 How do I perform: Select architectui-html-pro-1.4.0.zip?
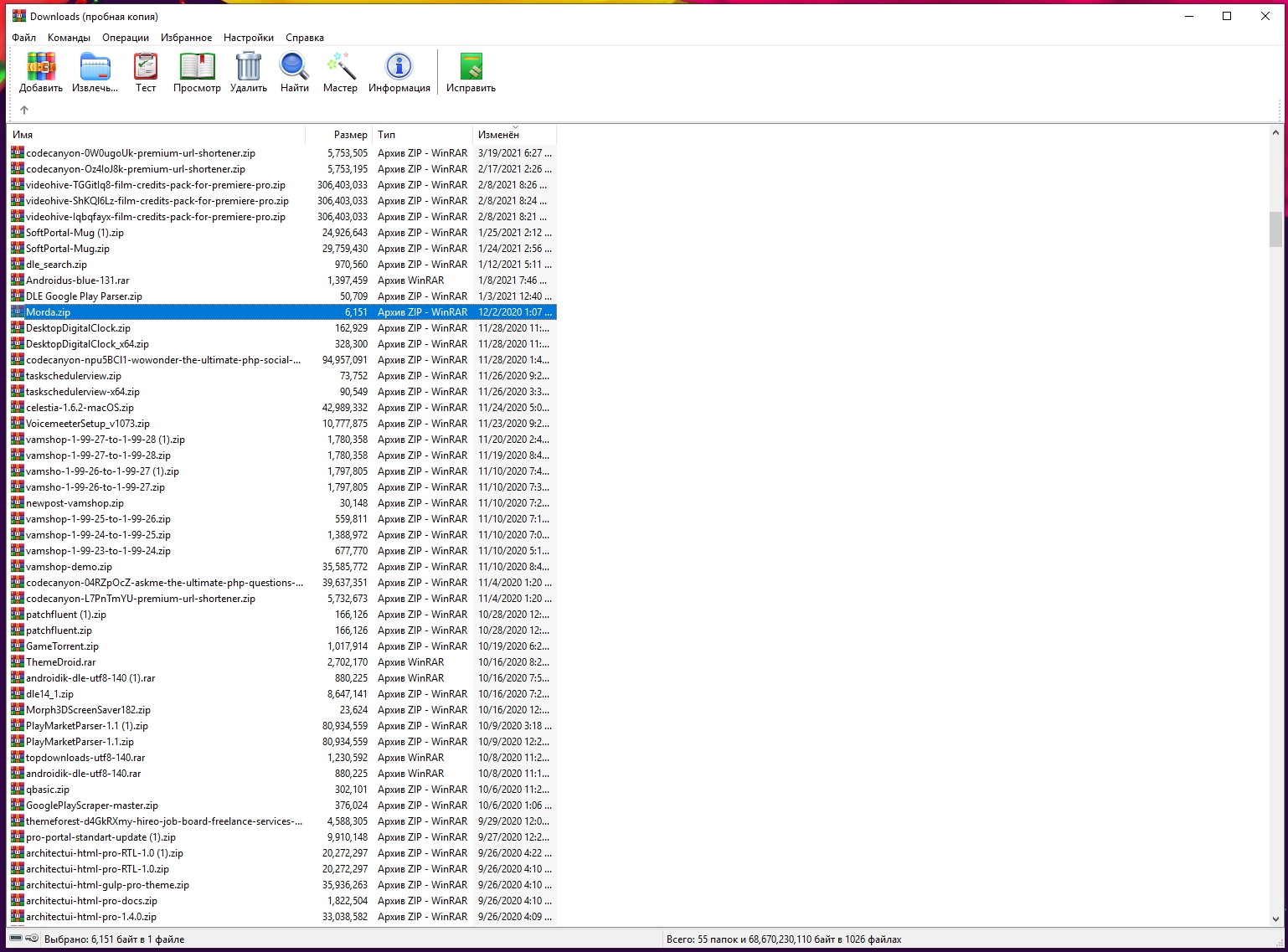[283, 917]
